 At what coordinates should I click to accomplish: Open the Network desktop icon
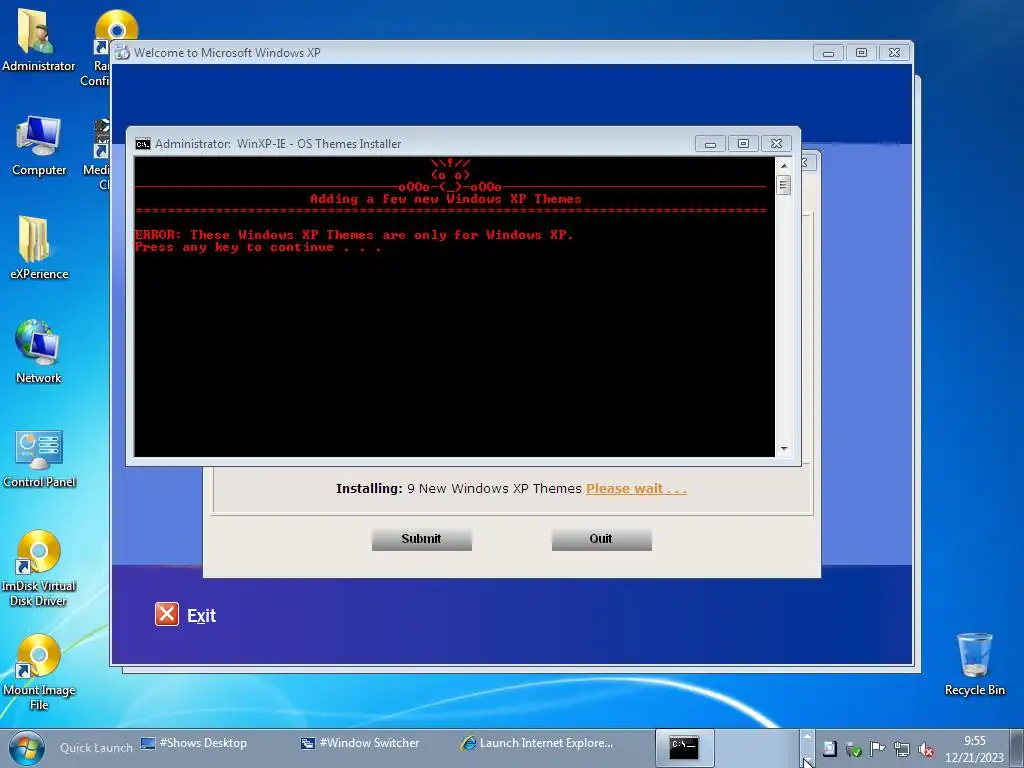tap(38, 351)
